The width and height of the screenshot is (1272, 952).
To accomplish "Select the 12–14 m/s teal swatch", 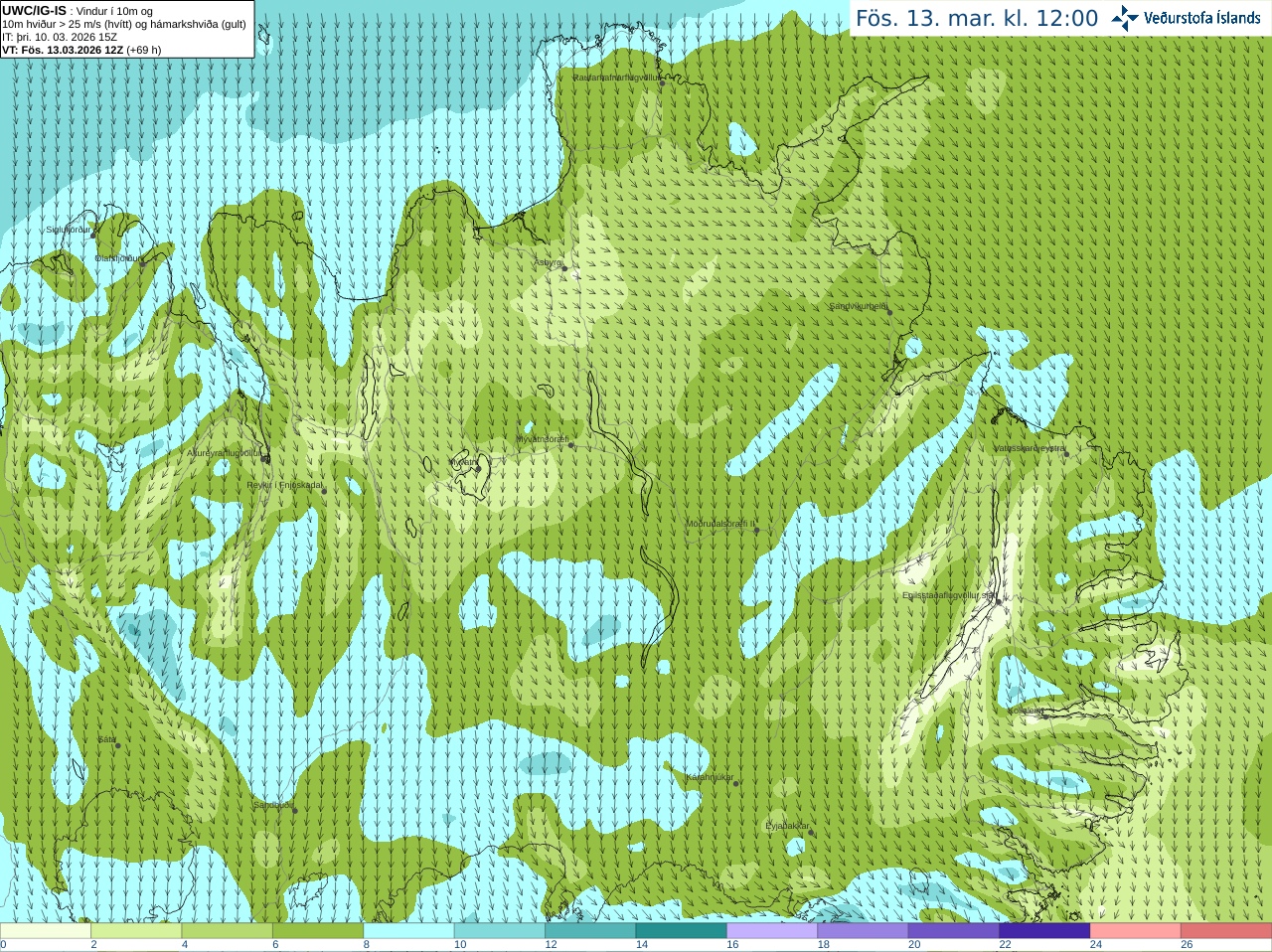I will pos(590,931).
